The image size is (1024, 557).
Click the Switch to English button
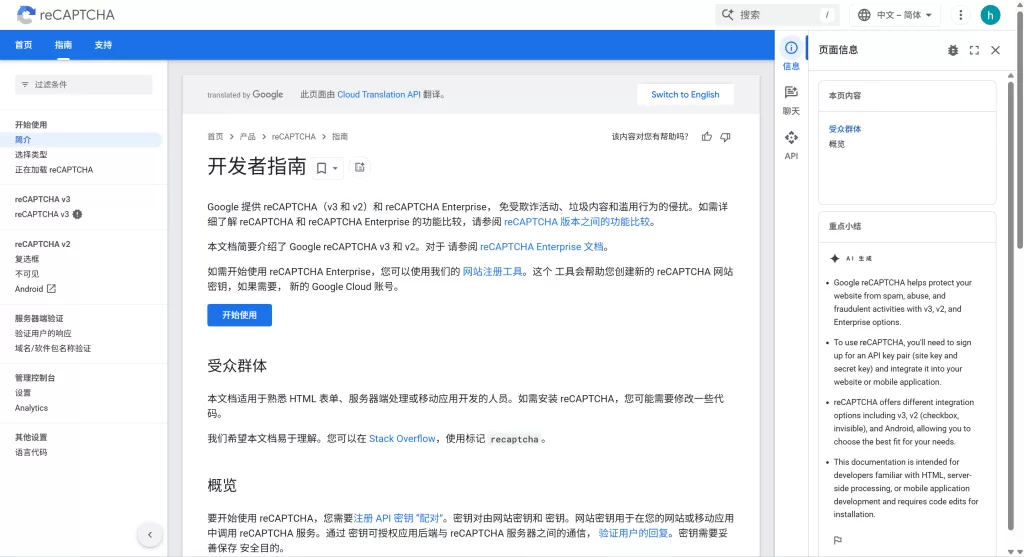pyautogui.click(x=685, y=95)
